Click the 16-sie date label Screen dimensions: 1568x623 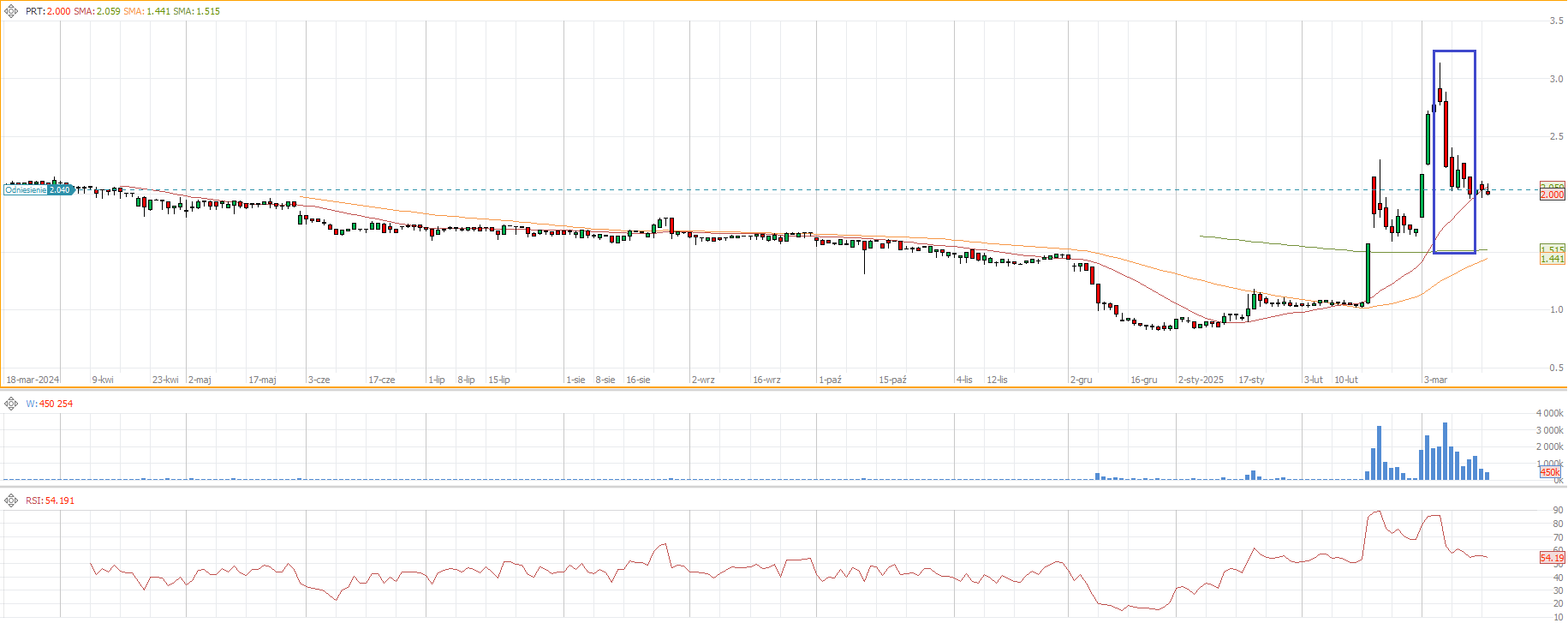[638, 380]
